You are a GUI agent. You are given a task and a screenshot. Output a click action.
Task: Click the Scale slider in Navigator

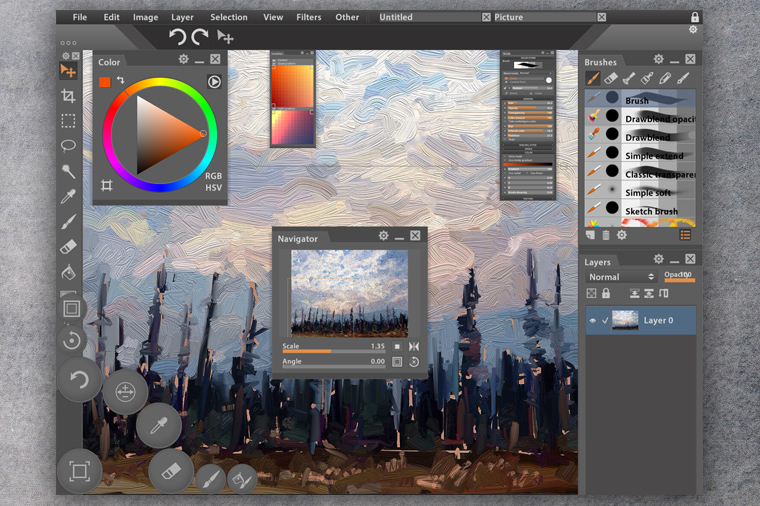coord(334,351)
